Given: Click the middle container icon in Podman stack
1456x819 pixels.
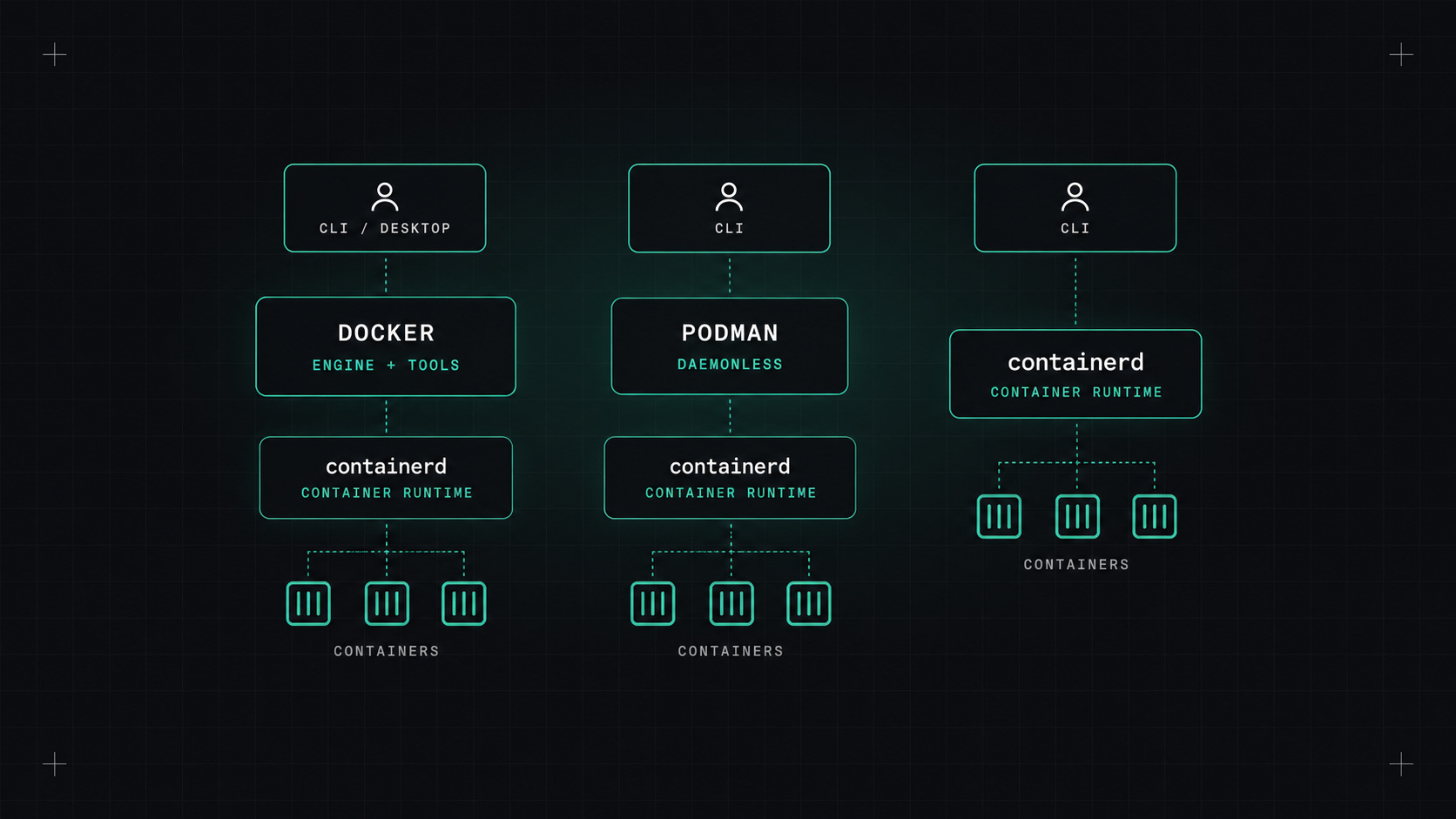Looking at the screenshot, I should click(731, 603).
